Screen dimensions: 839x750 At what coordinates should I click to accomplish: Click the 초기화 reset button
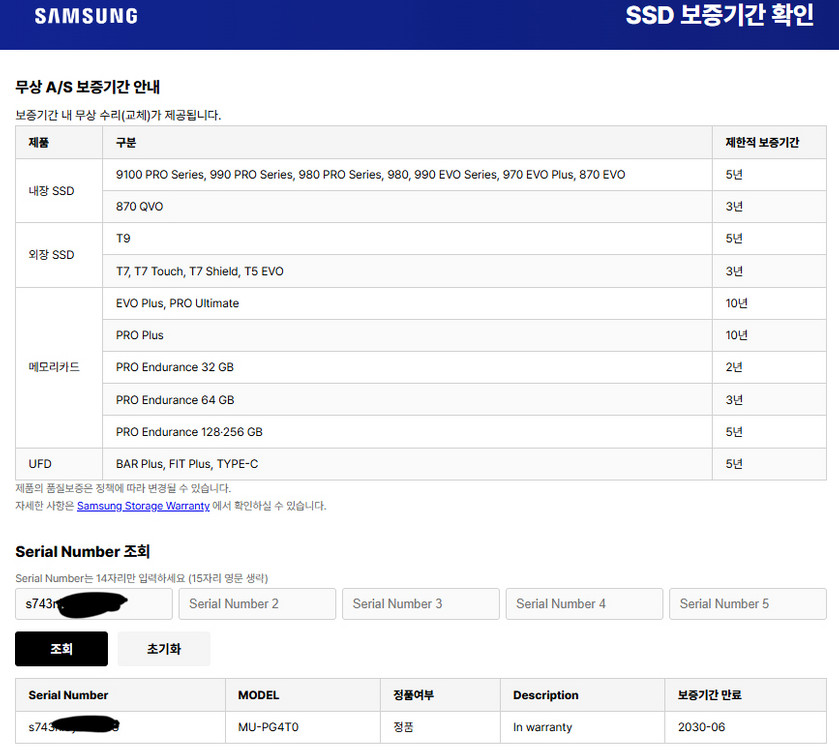tap(164, 648)
